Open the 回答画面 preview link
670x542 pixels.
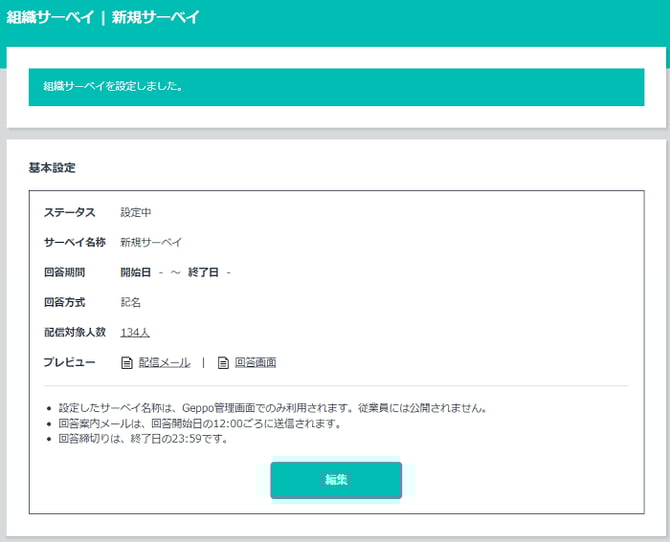255,362
